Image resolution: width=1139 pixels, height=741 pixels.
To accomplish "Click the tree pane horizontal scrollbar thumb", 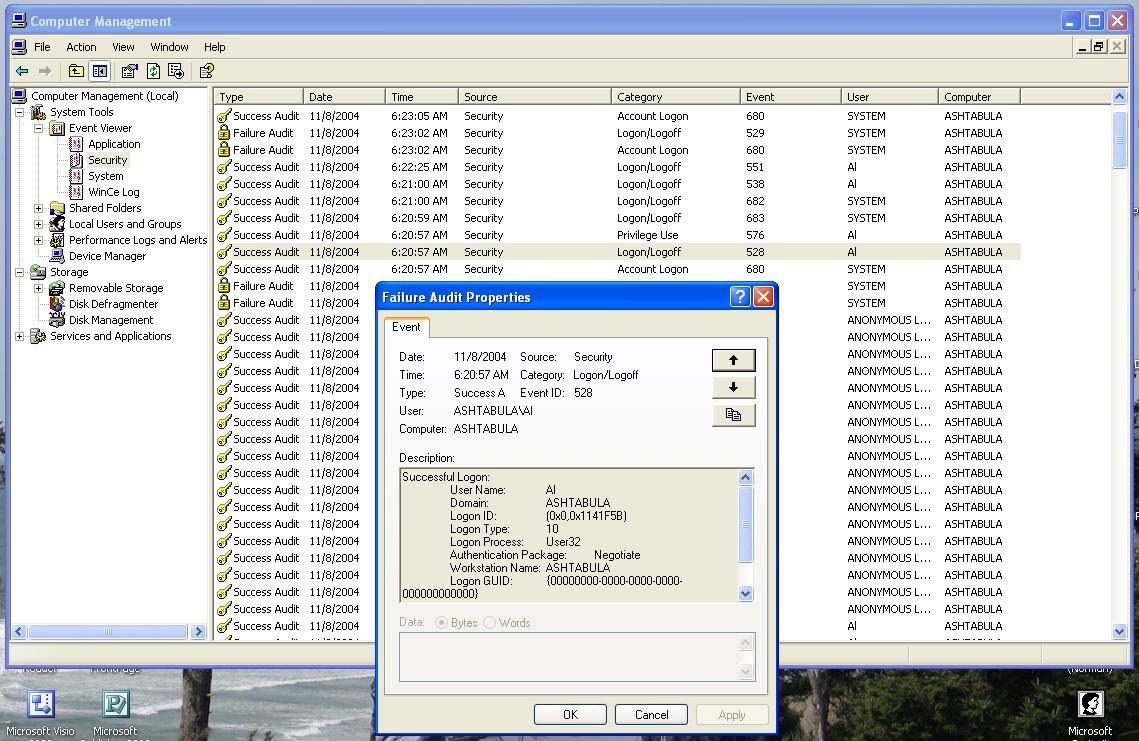I will click(108, 632).
